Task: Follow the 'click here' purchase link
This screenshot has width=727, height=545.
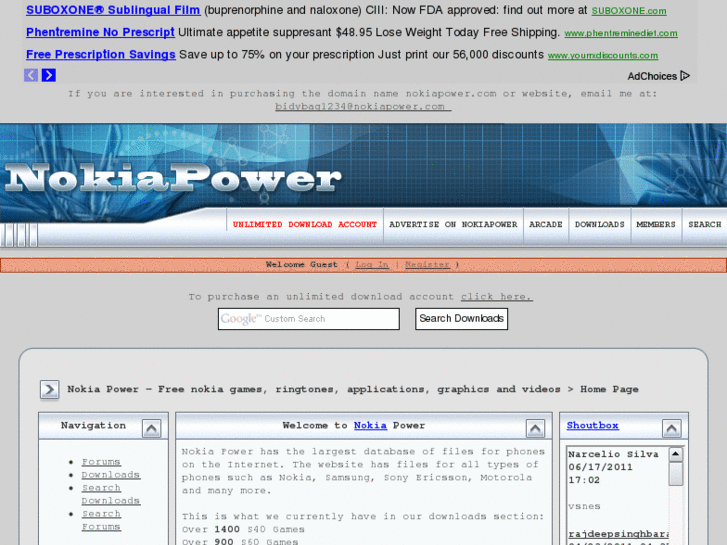Action: (497, 297)
